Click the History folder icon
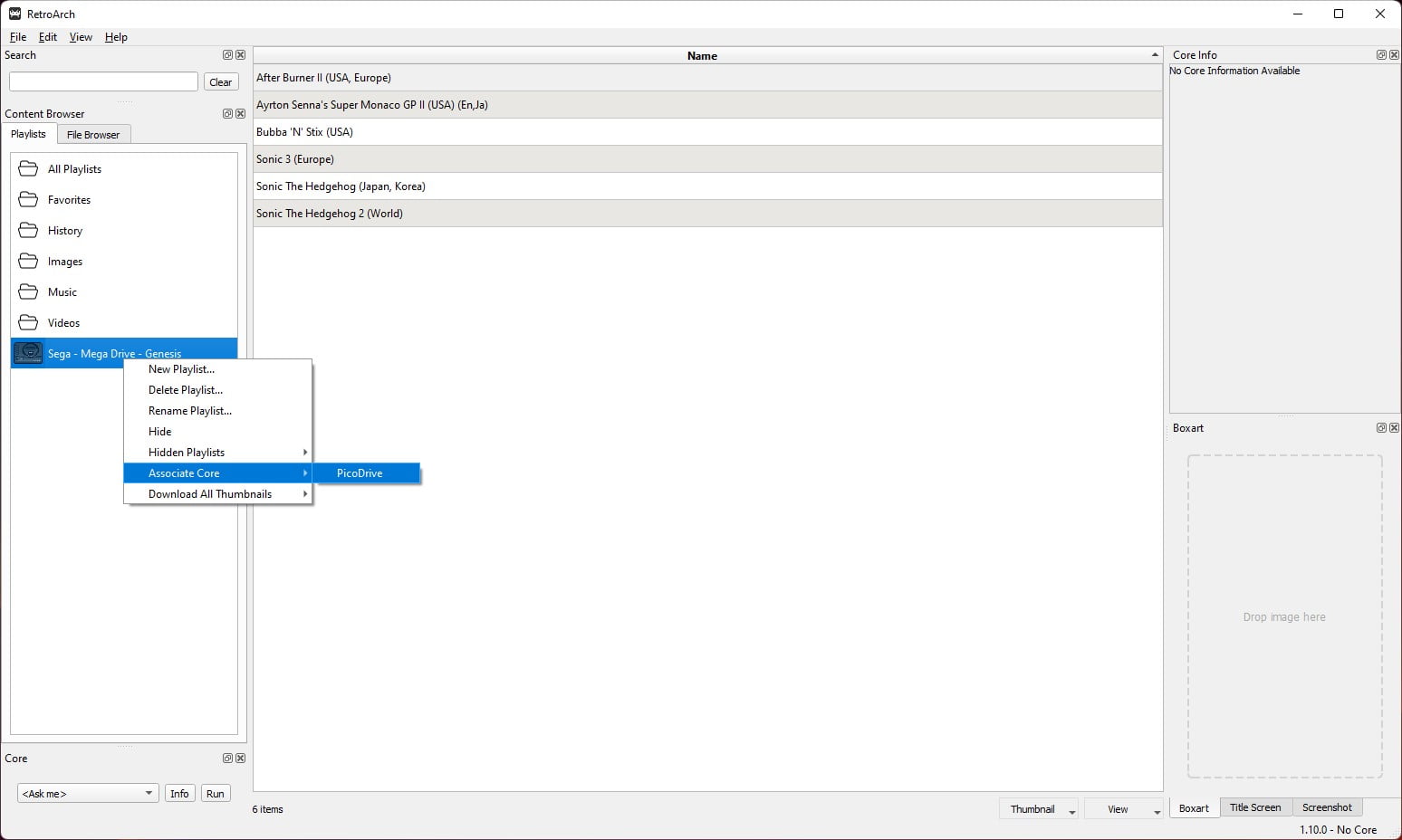 (x=29, y=231)
